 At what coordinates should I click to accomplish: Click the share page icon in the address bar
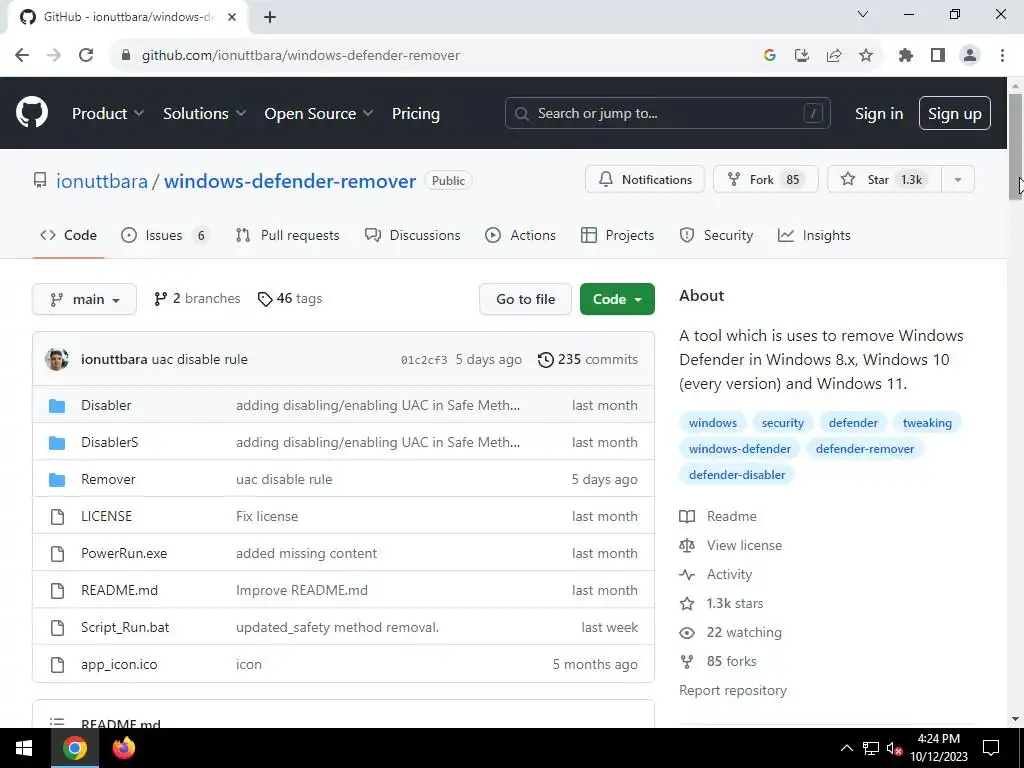(x=834, y=56)
